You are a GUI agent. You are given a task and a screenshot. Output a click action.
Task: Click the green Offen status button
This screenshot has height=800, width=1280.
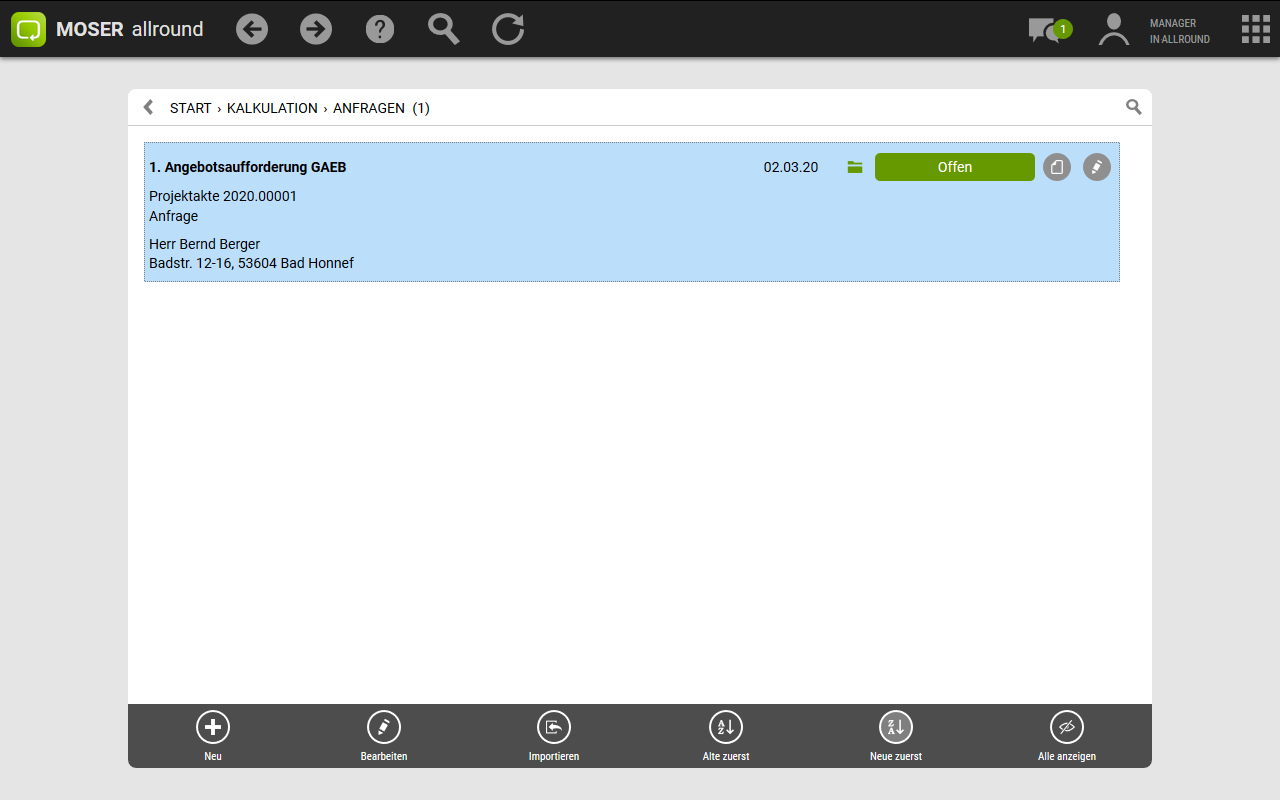[x=955, y=167]
